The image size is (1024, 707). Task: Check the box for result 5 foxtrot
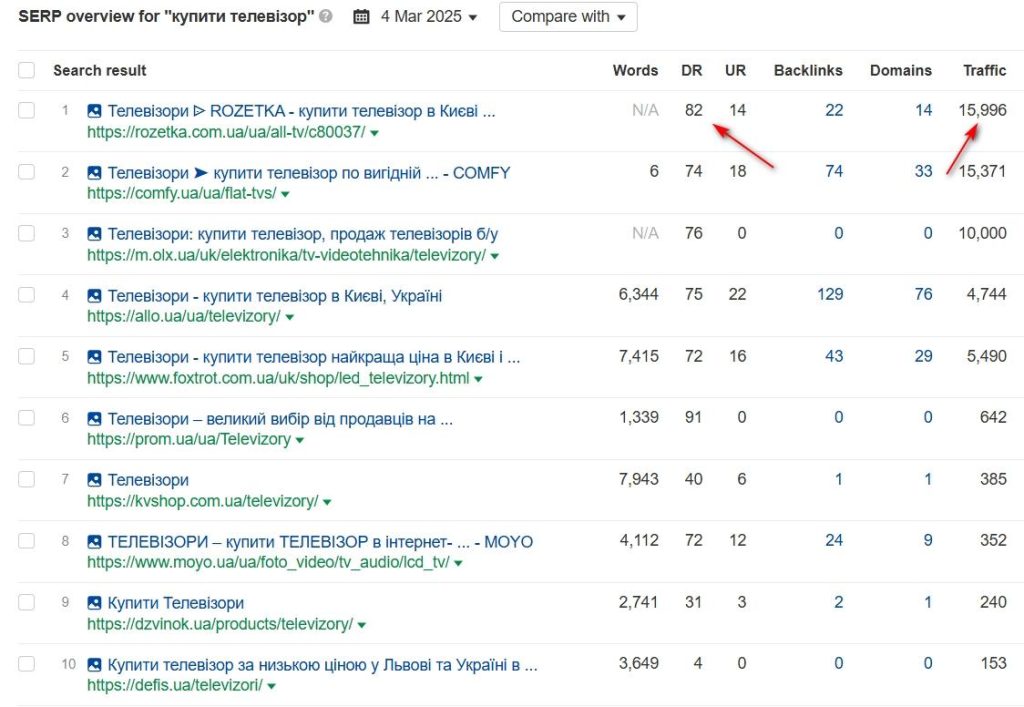point(26,356)
